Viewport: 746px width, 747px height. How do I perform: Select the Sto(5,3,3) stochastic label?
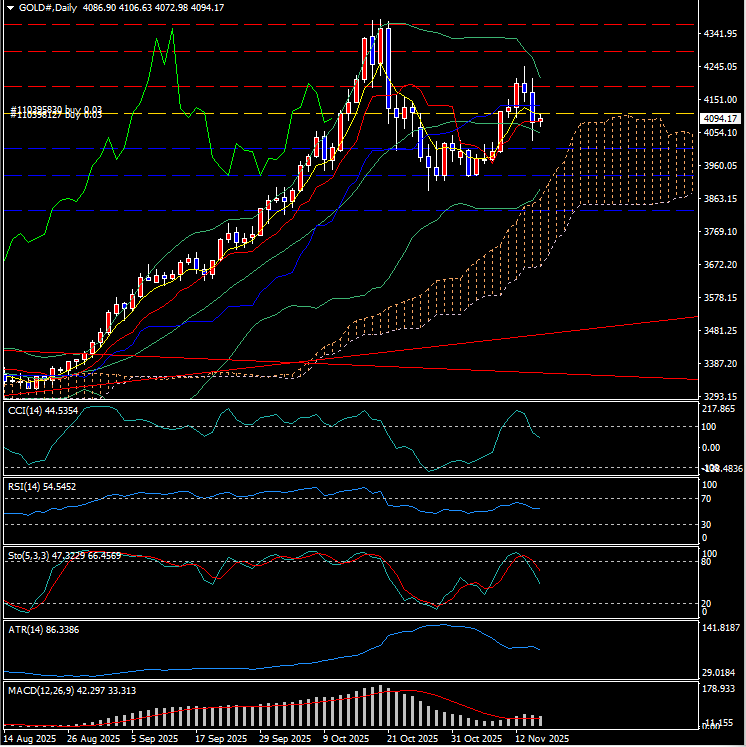[x=63, y=555]
